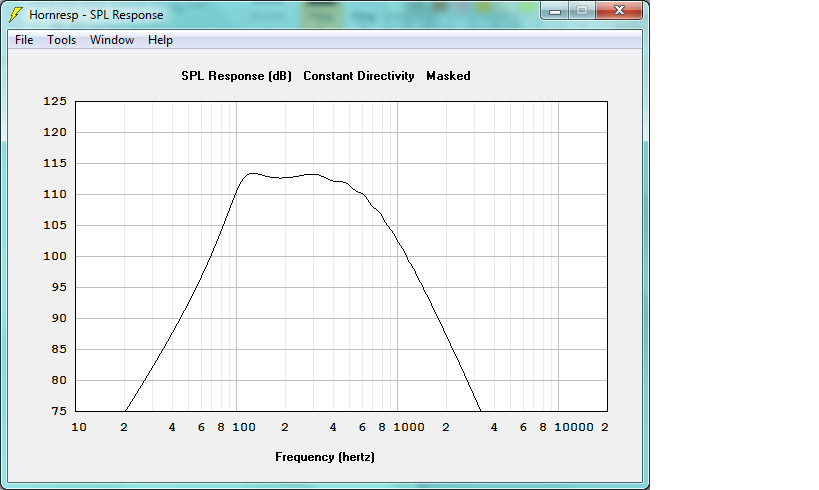Image resolution: width=819 pixels, height=490 pixels.
Task: Click the 10000 label on the frequency axis
Action: pos(574,427)
